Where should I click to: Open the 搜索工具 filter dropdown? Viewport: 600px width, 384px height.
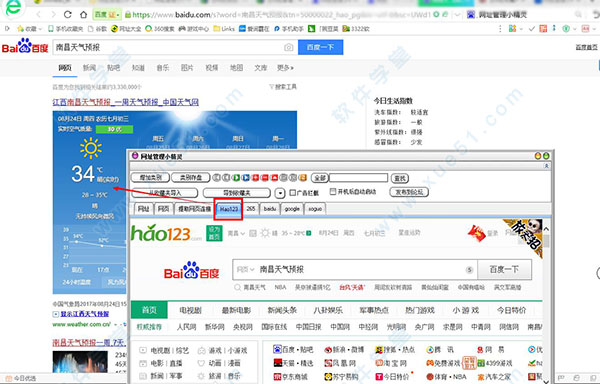click(283, 87)
